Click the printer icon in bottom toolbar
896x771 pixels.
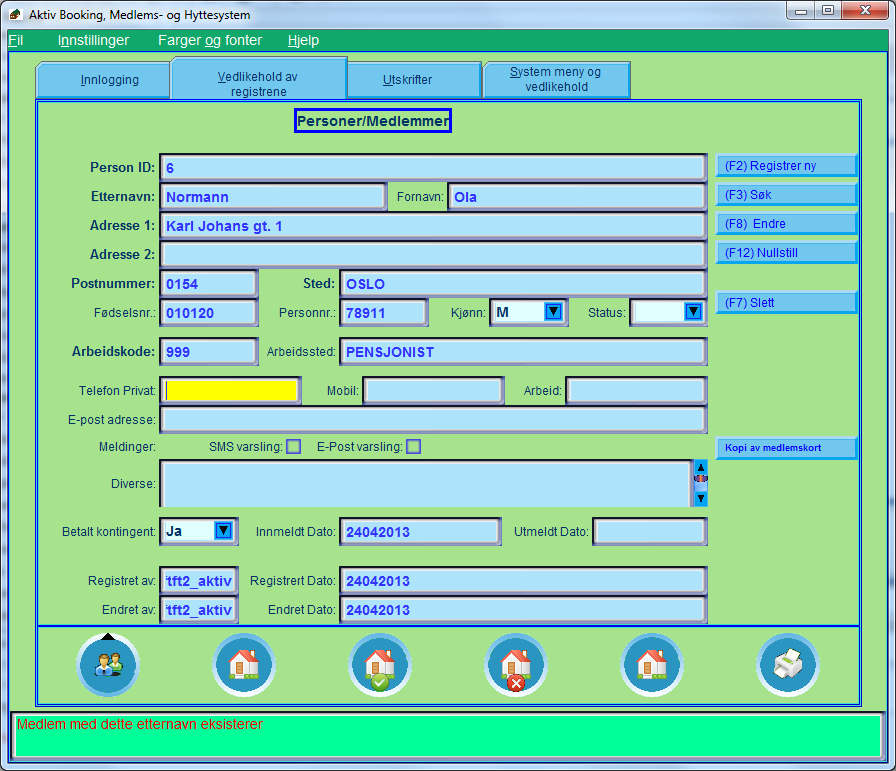787,665
